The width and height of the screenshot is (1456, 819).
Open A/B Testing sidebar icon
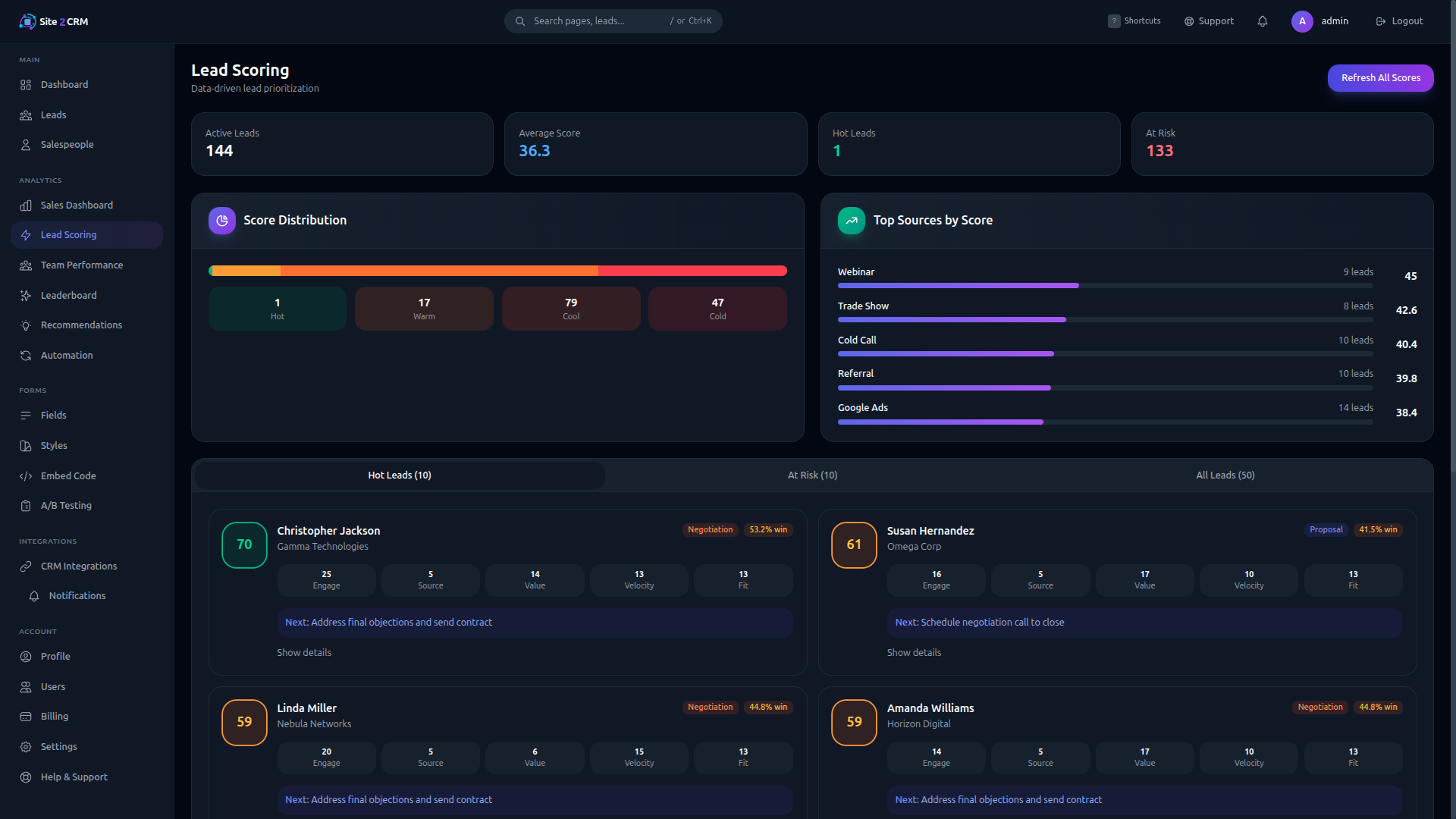tap(26, 506)
